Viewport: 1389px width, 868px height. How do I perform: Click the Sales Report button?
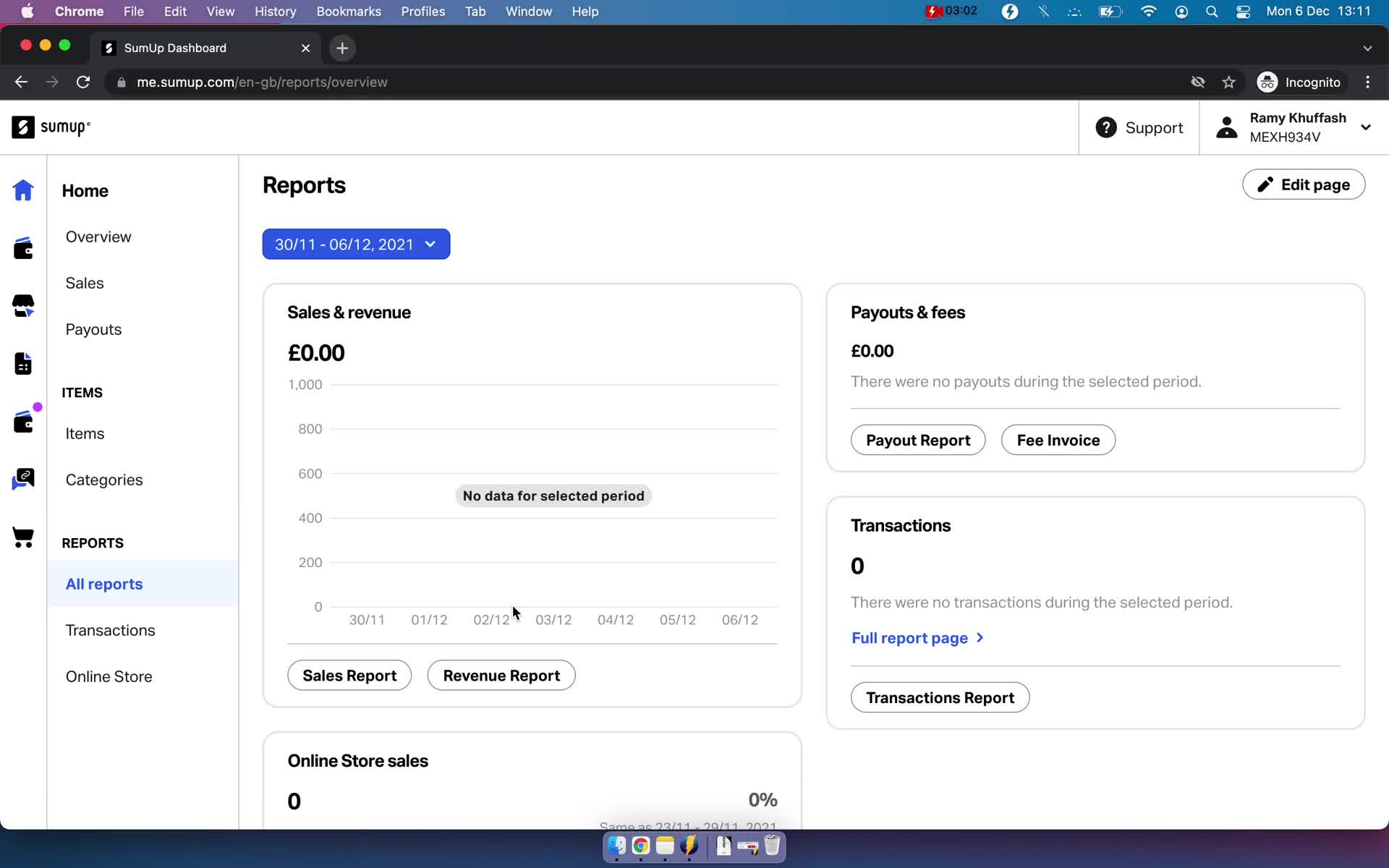tap(349, 675)
